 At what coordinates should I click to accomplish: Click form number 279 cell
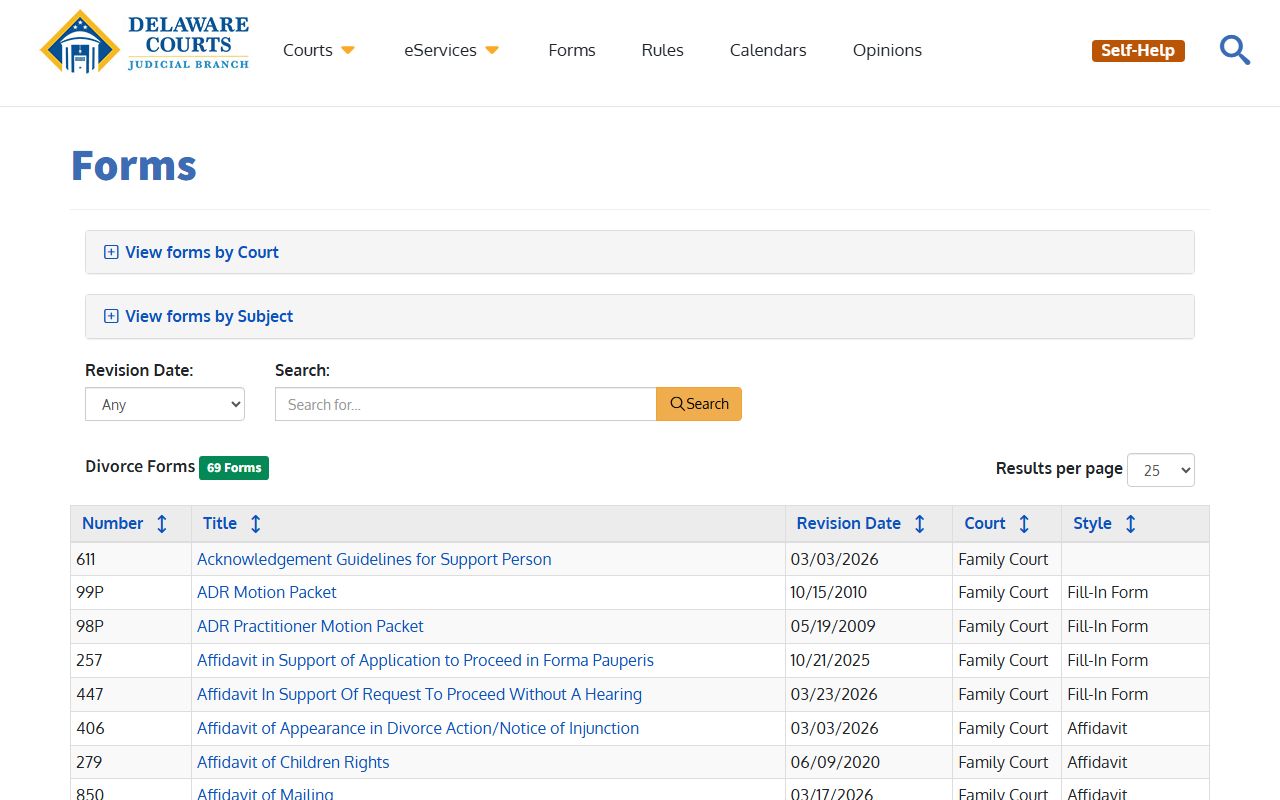pos(131,762)
